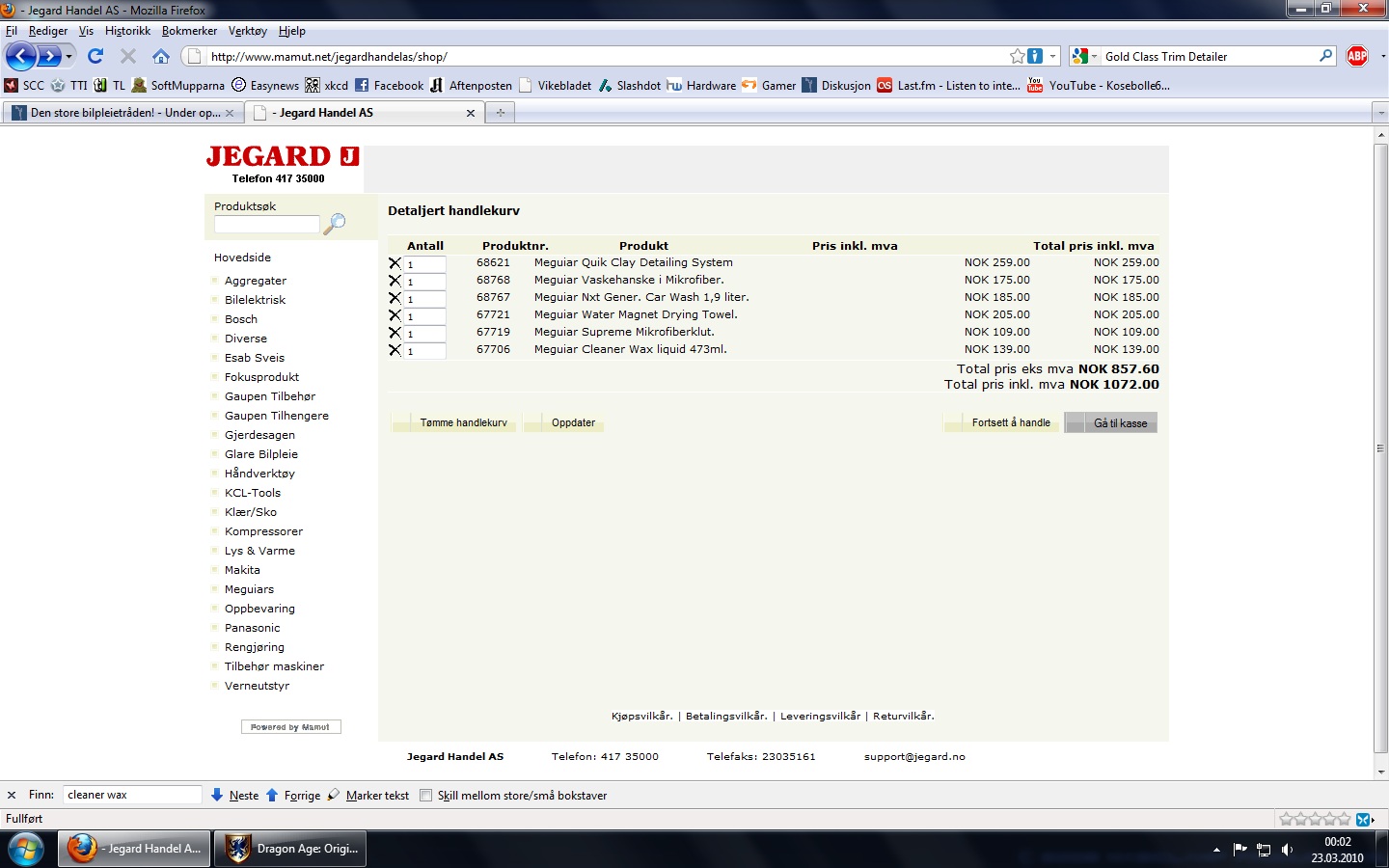Find next match with Neste arrow

(x=234, y=795)
